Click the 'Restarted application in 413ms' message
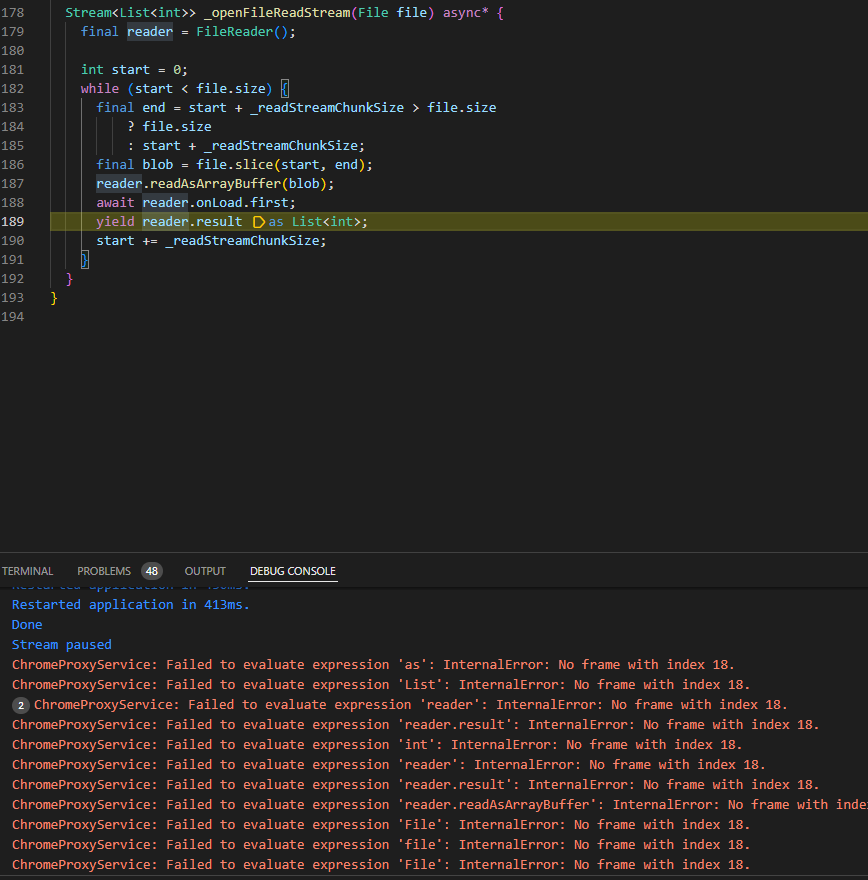 coord(130,604)
